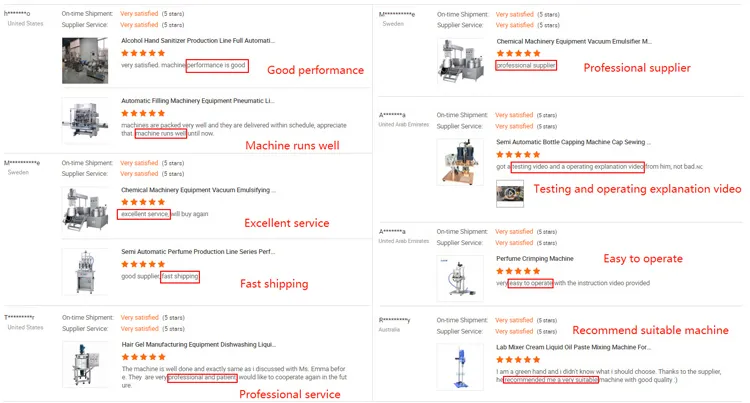Image resolution: width=750 pixels, height=403 pixels.
Task: Select the Semi Automatic Perfume Production Line thumbnail
Action: click(84, 270)
